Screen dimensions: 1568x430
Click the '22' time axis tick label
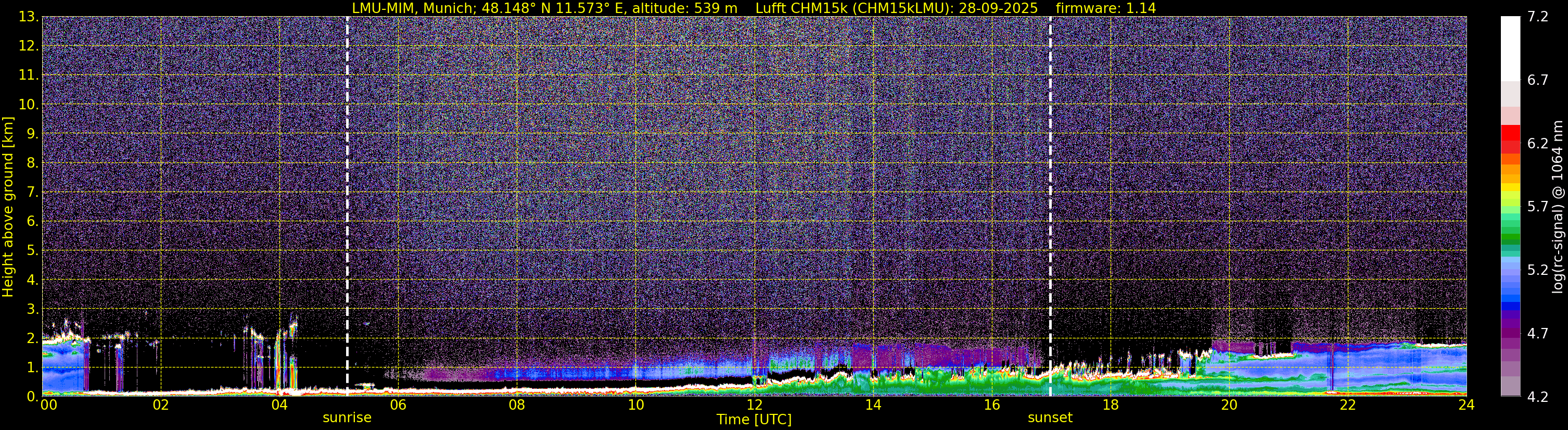point(1348,405)
